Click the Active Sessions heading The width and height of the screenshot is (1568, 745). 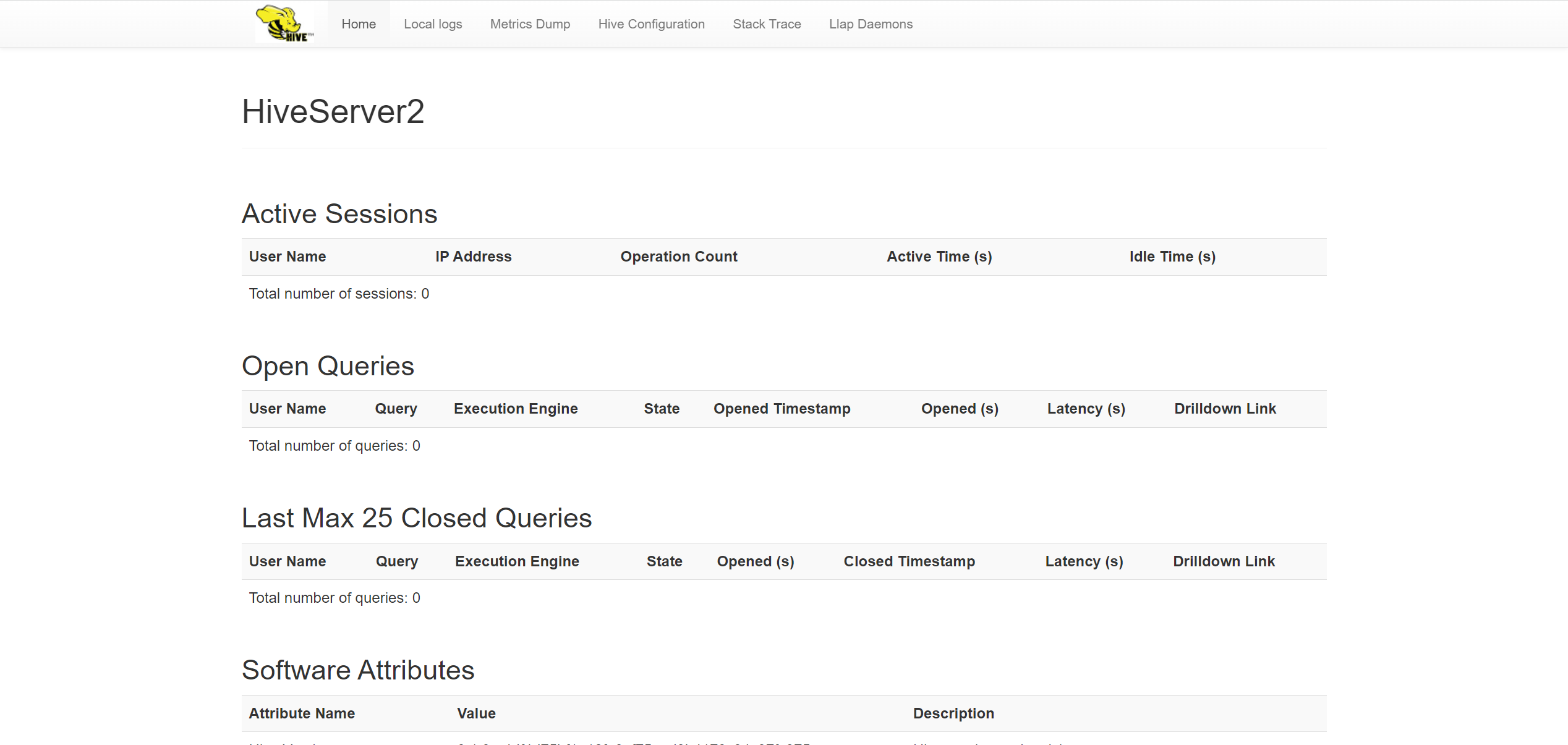[x=339, y=214]
